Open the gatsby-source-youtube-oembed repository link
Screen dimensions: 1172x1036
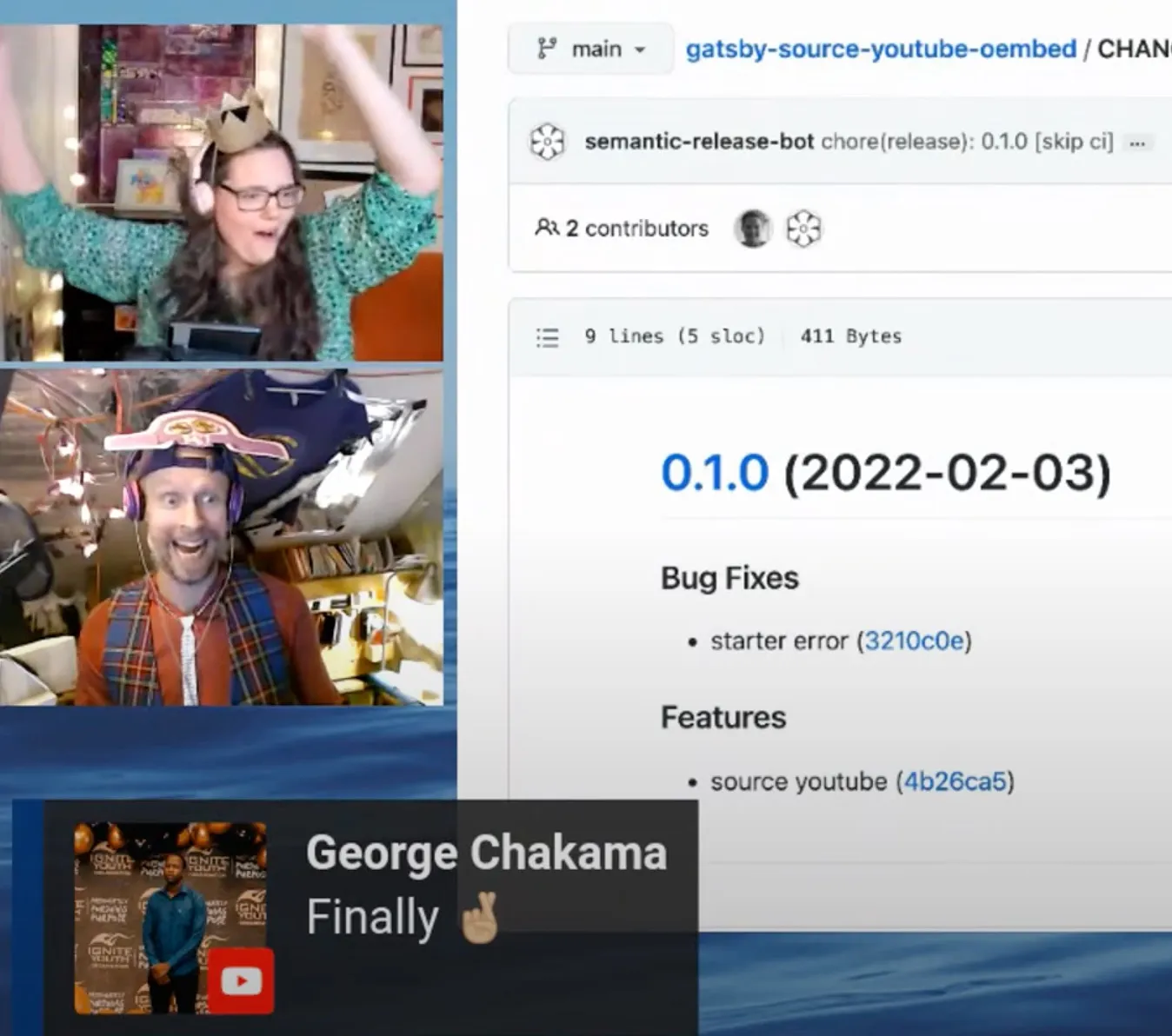[880, 49]
